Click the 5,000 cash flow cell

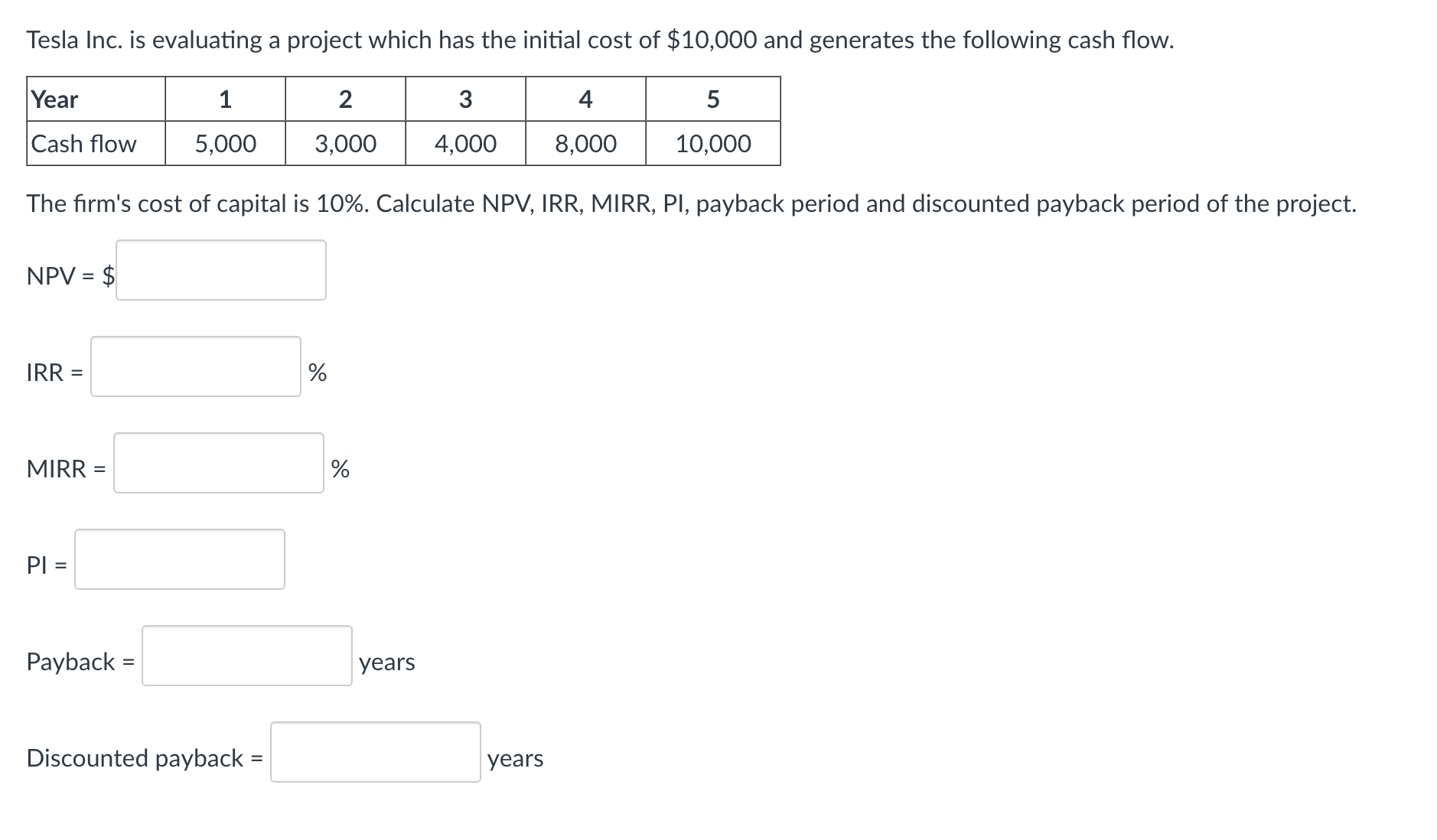[x=225, y=143]
